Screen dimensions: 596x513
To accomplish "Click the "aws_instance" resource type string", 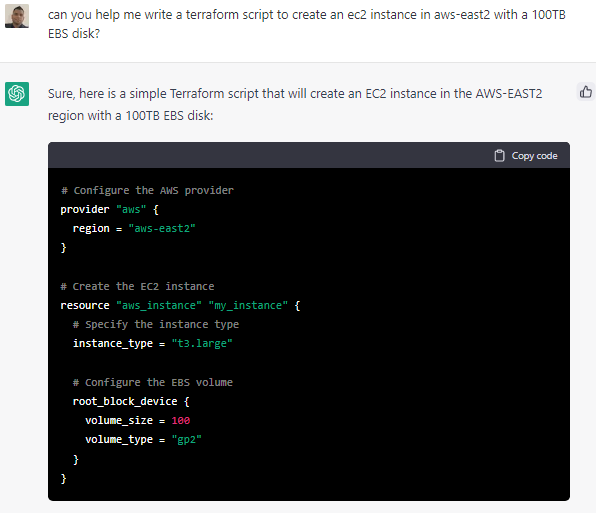I will point(159,305).
